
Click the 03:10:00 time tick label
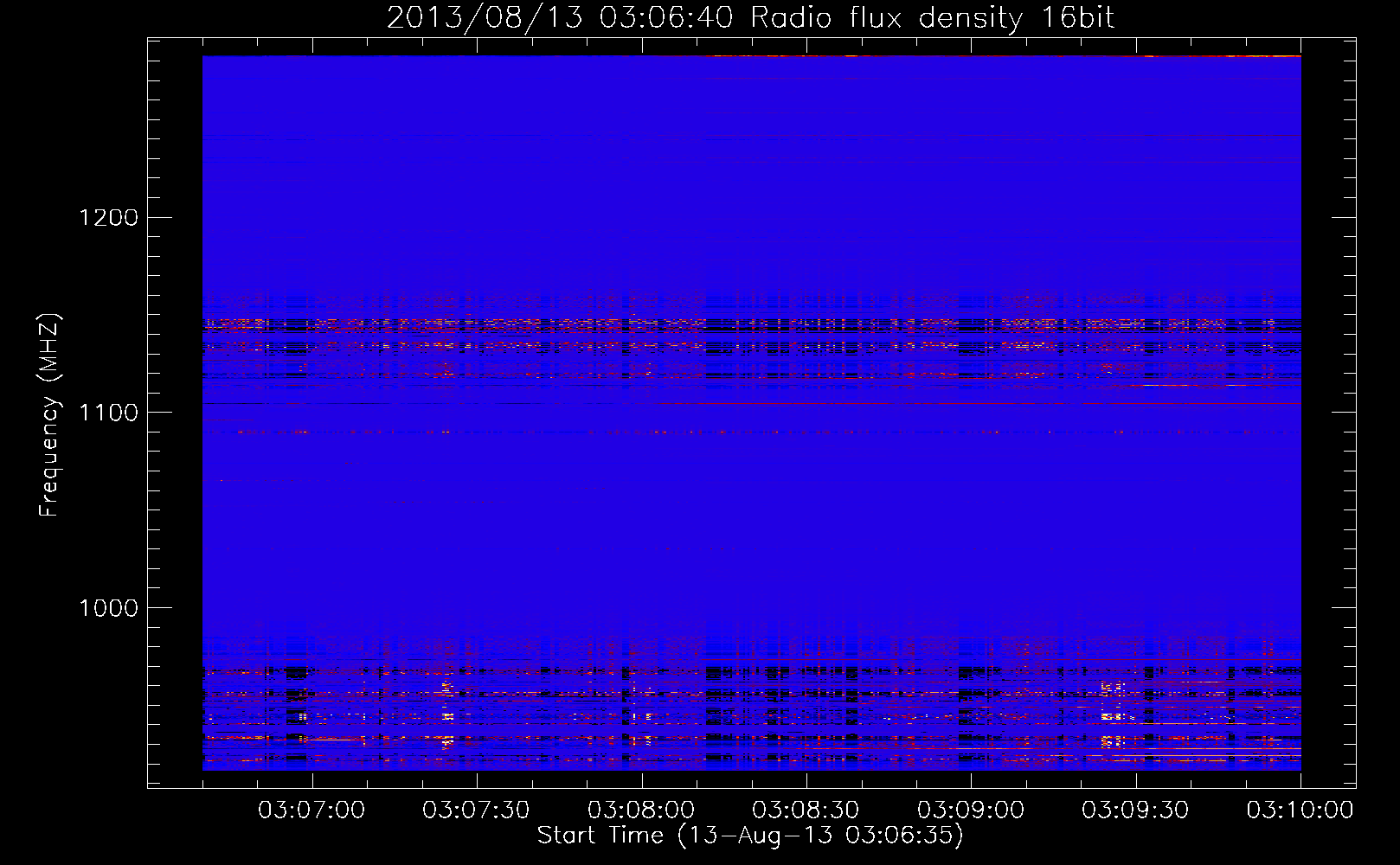pyautogui.click(x=1300, y=810)
